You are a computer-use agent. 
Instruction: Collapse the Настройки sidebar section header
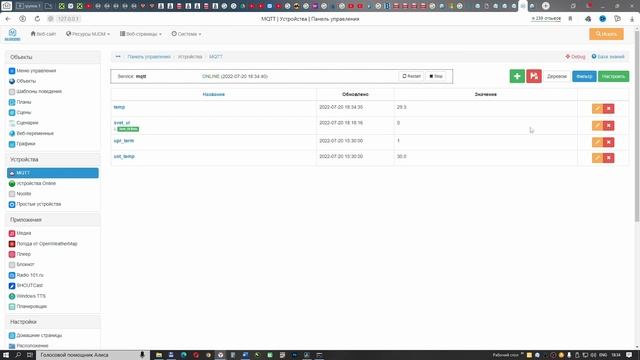(53, 322)
